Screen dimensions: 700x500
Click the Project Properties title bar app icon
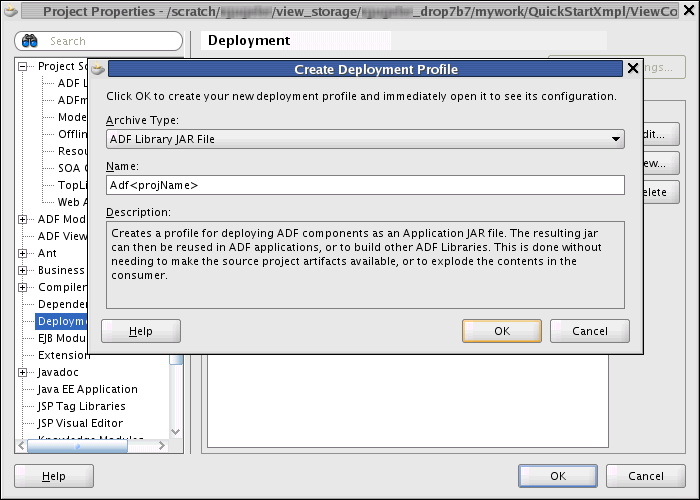[11, 11]
